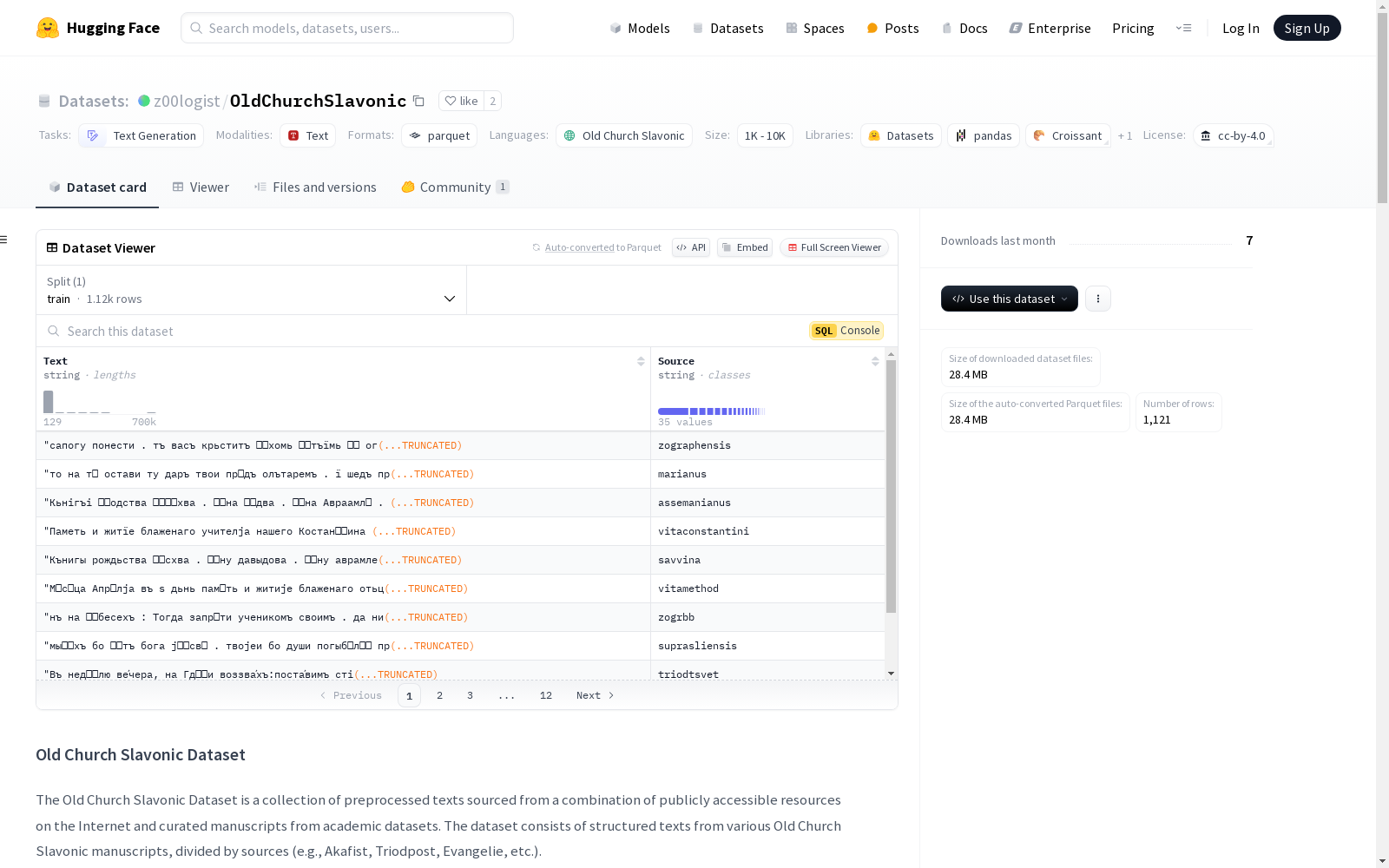This screenshot has height=868, width=1389.
Task: Switch to the Viewer tab
Action: [201, 187]
